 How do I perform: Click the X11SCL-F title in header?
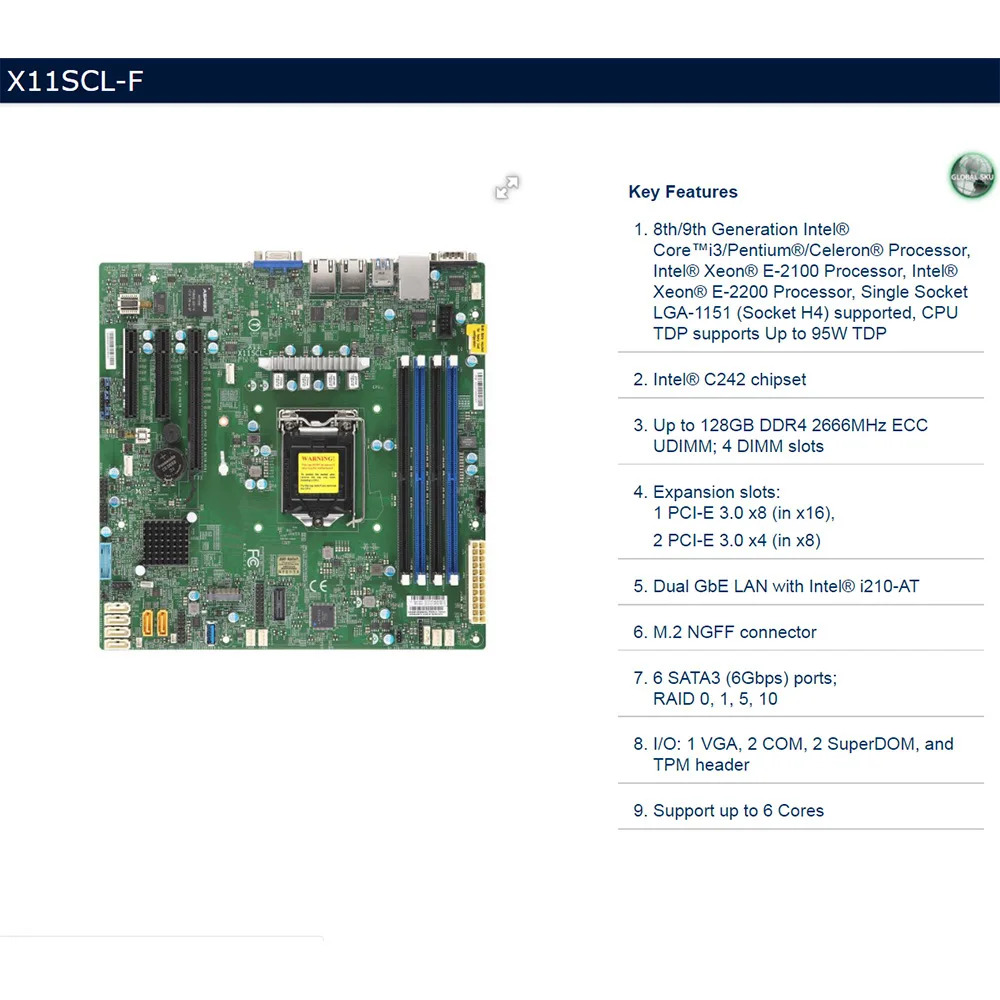pyautogui.click(x=75, y=81)
